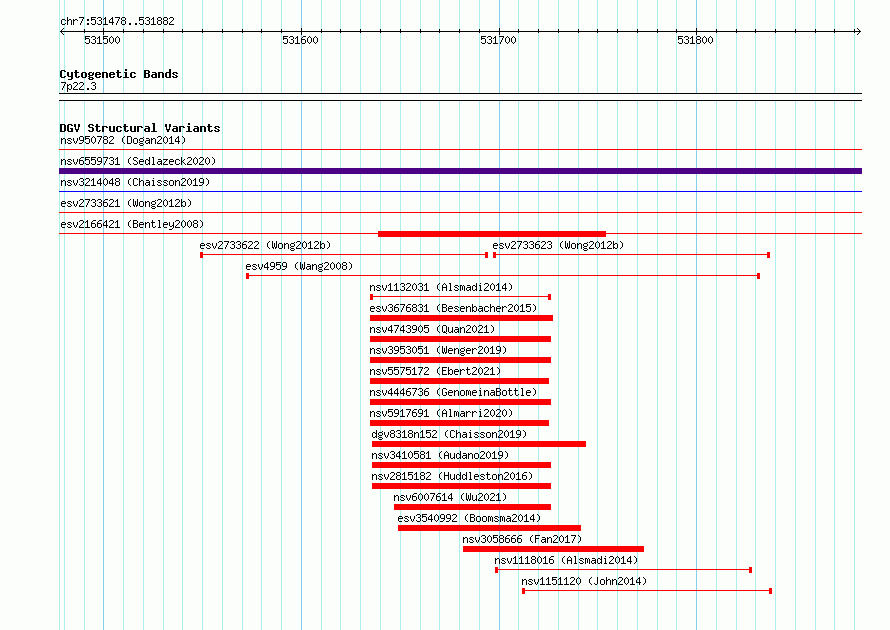Select the esv2733622 thin red variant line
This screenshot has height=630, width=890.
click(x=344, y=255)
